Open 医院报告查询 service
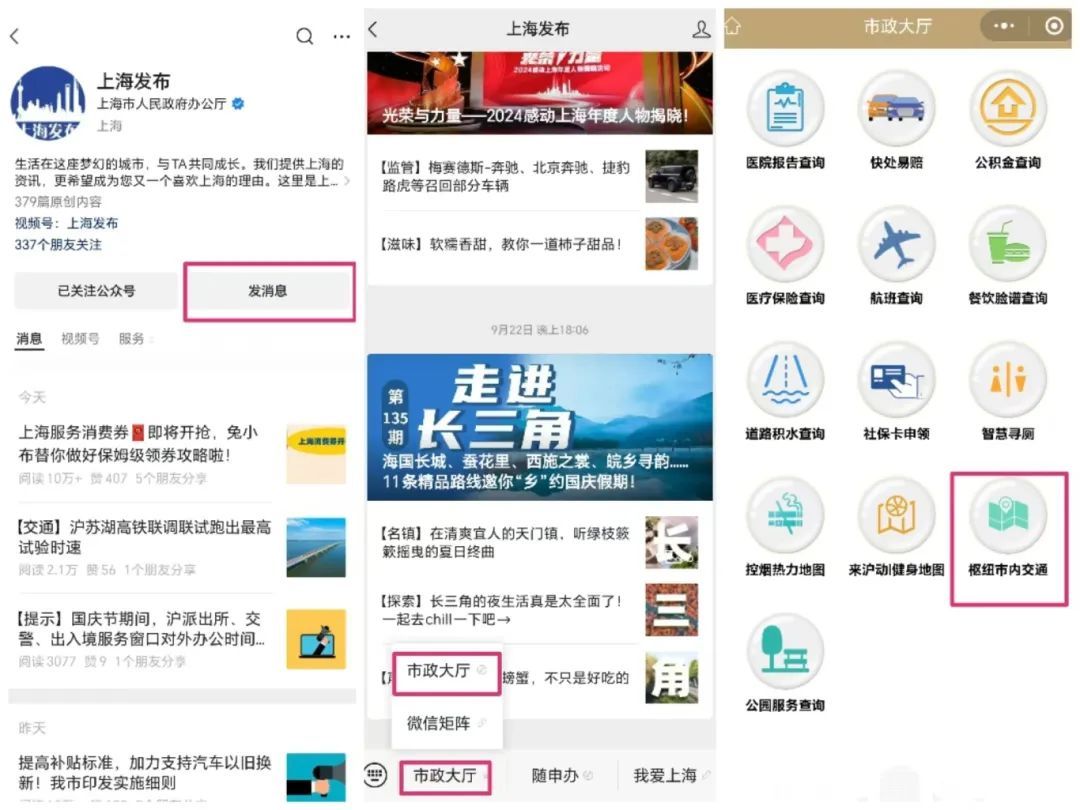This screenshot has height=810, width=1080. (785, 122)
